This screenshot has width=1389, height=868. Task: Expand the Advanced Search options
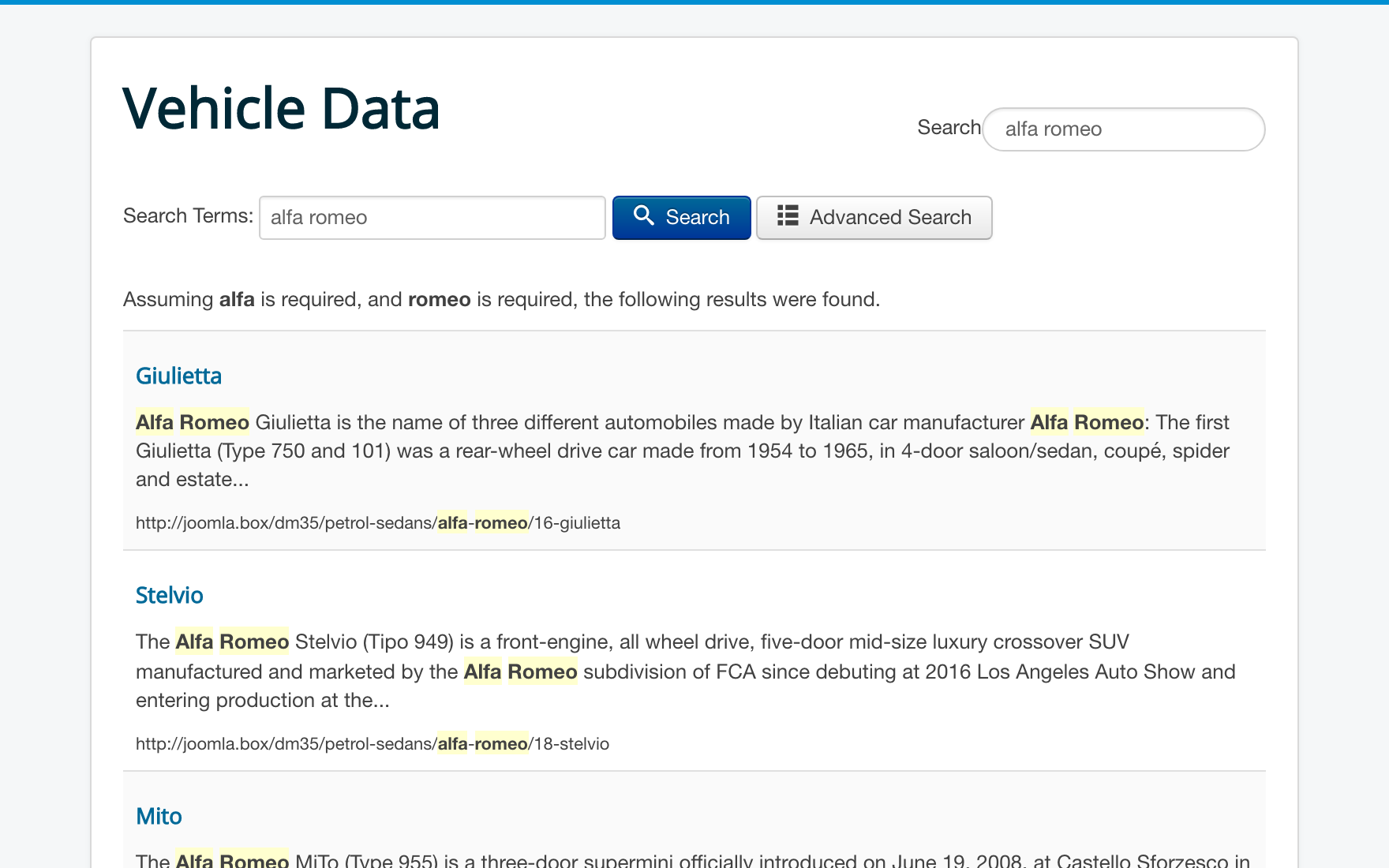click(x=874, y=218)
